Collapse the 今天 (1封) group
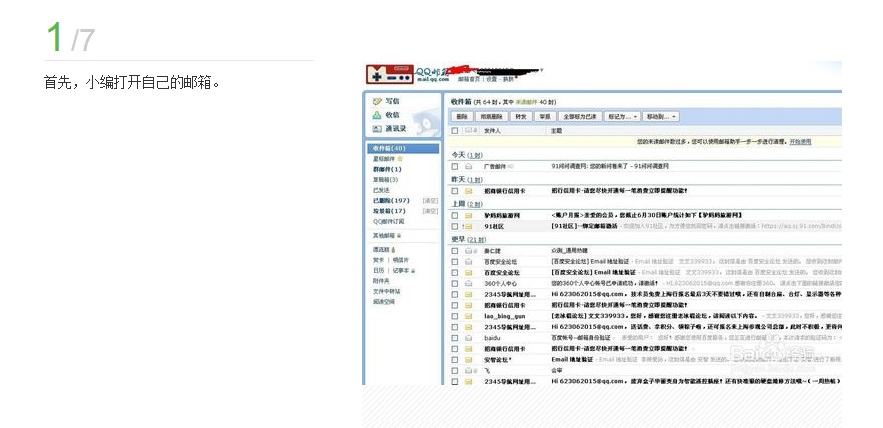This screenshot has height=428, width=883. pyautogui.click(x=467, y=155)
